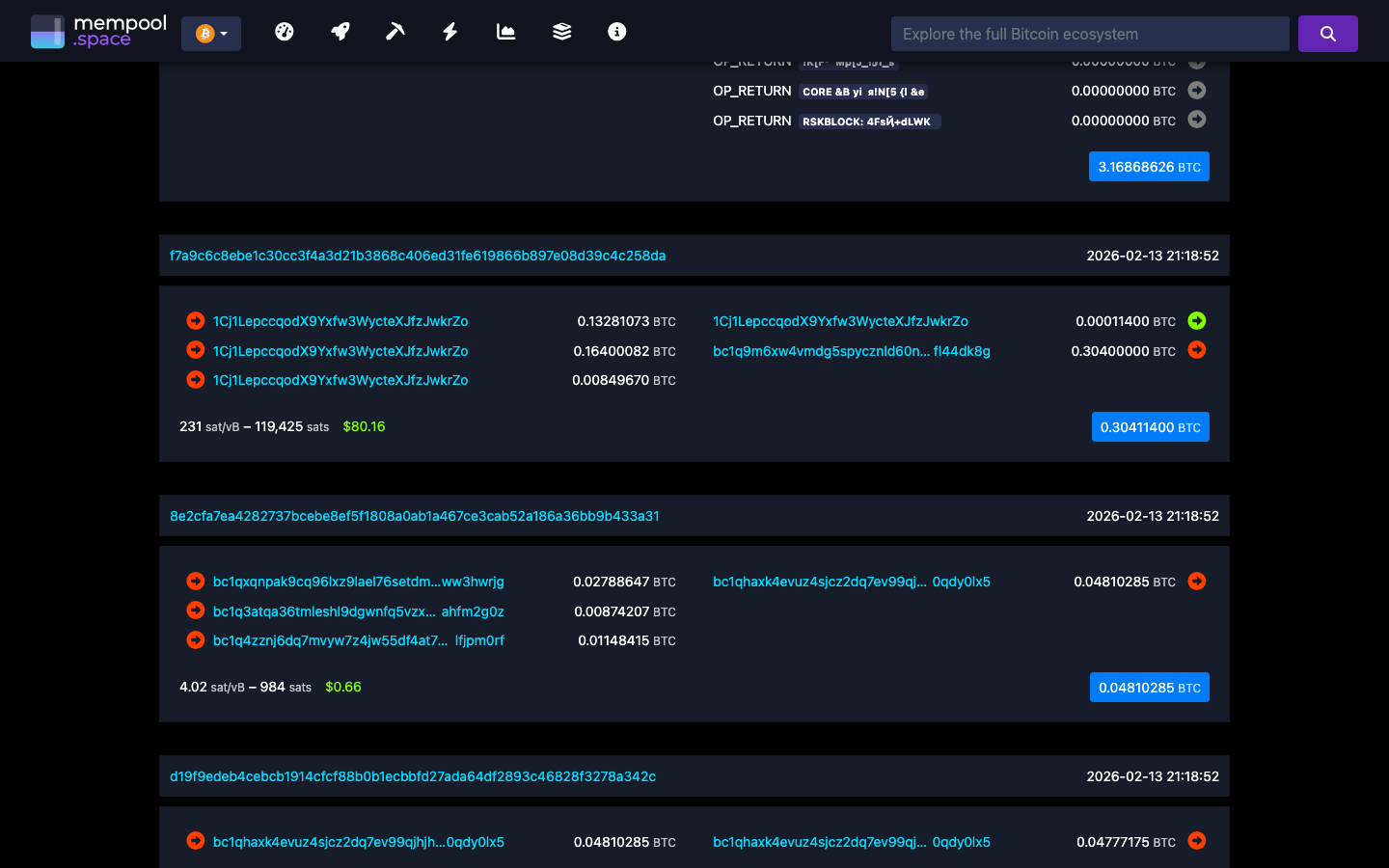Expand output details for the 0.30400000 BTC output

pyautogui.click(x=1196, y=350)
